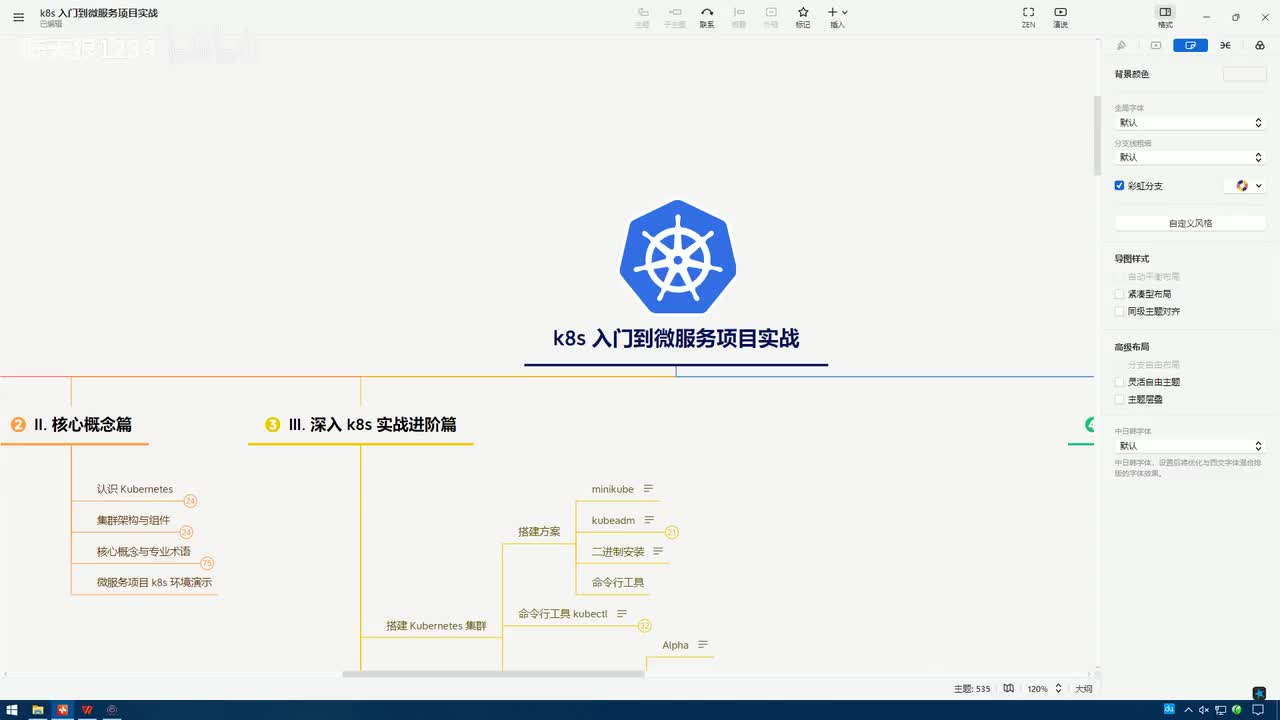Click the 主题: 535 topic count status

972,689
